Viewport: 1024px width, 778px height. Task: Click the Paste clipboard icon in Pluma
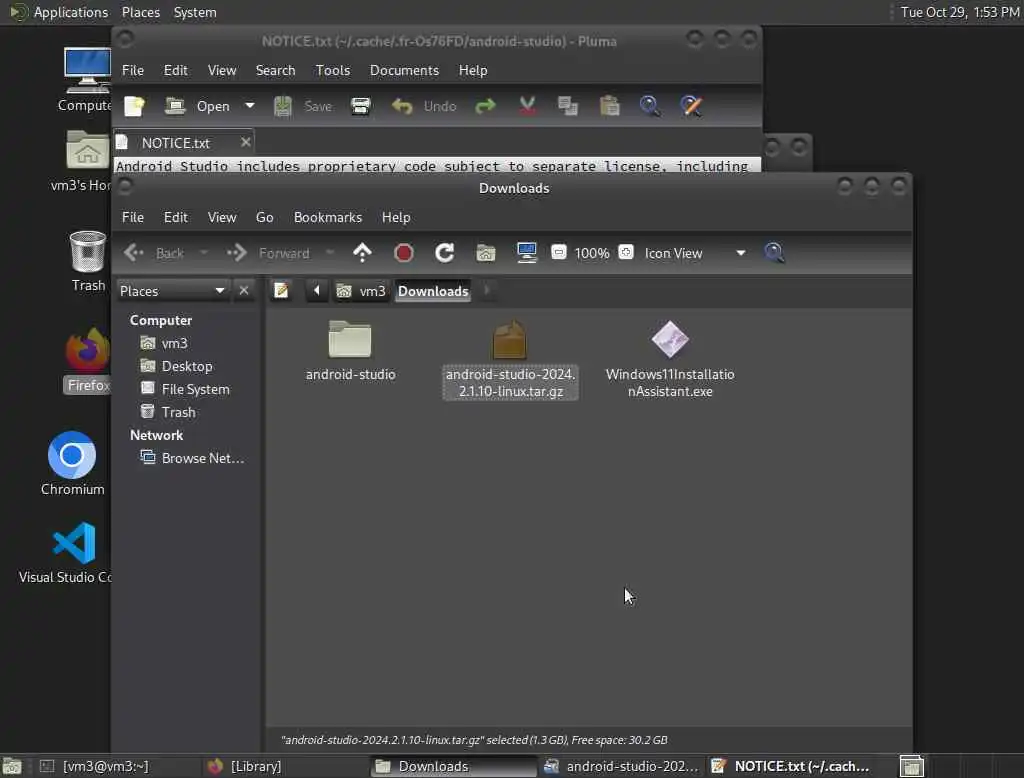point(609,106)
